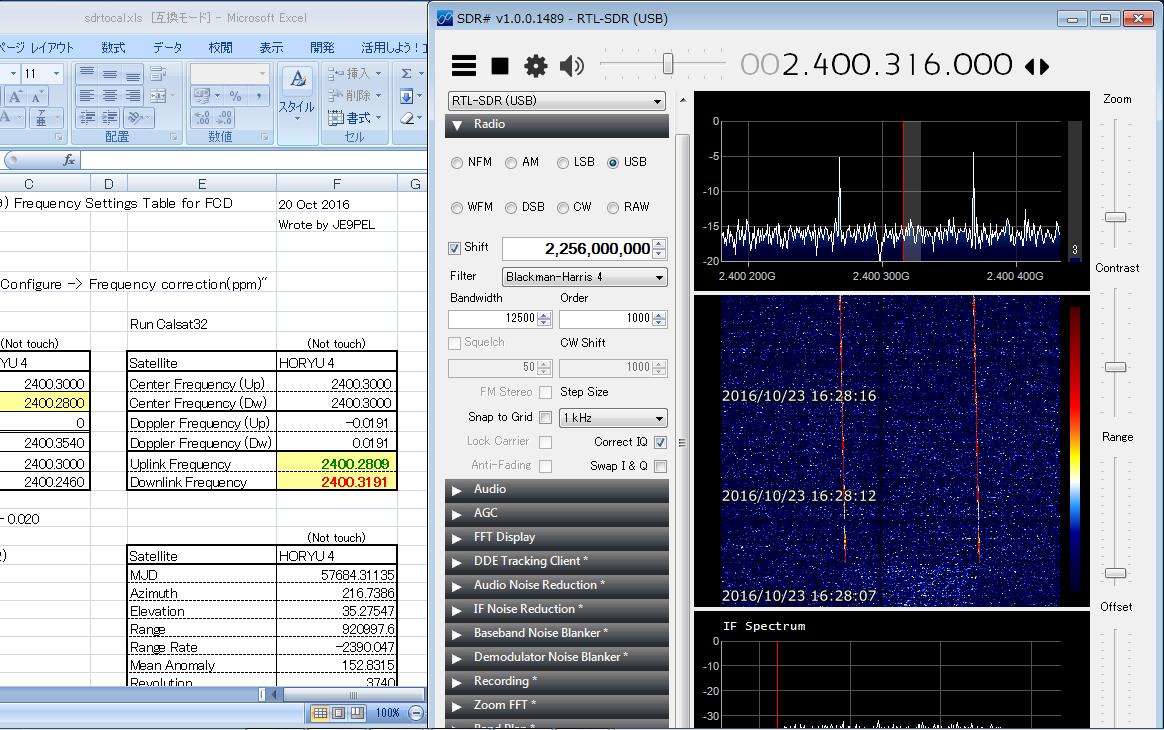Select CW demodulation mode

(563, 208)
